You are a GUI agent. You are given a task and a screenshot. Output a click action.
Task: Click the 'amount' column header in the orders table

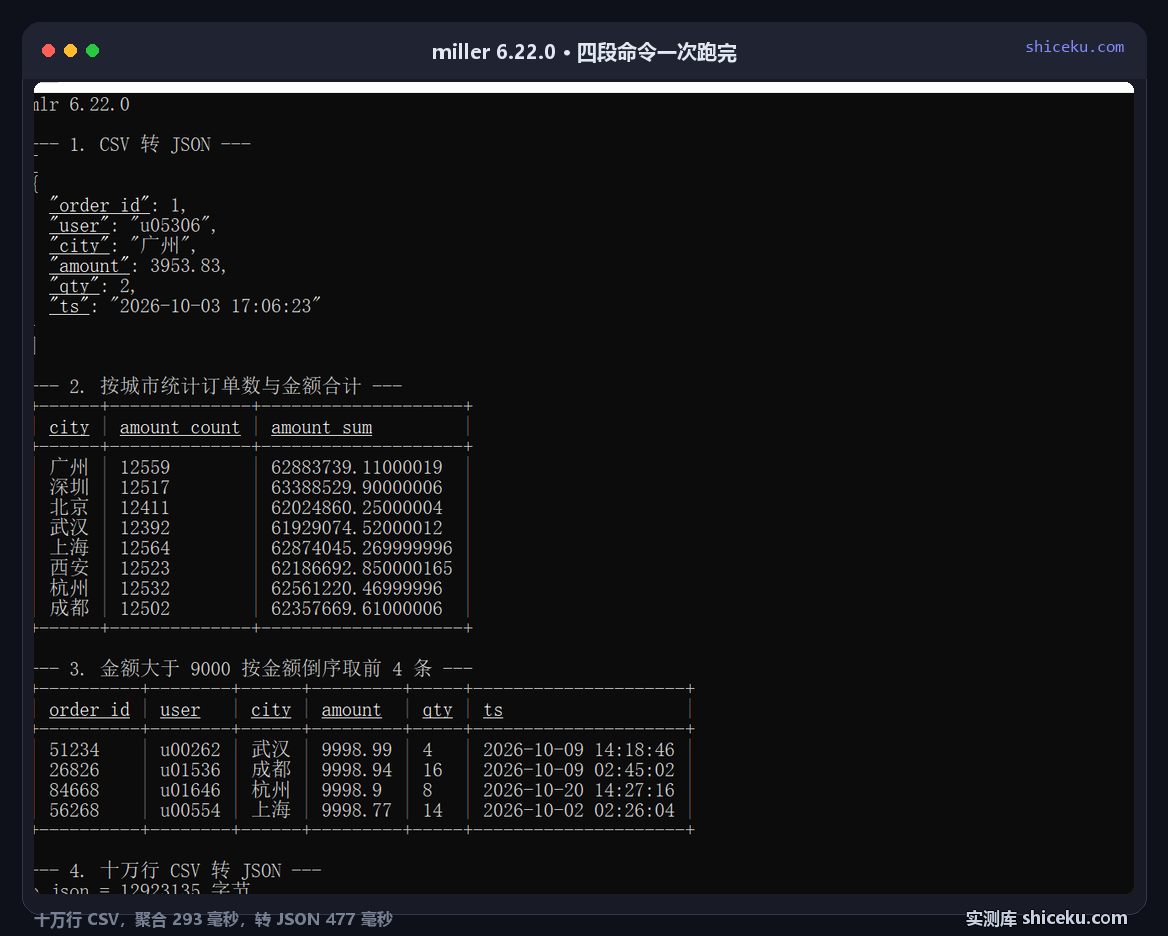click(351, 710)
